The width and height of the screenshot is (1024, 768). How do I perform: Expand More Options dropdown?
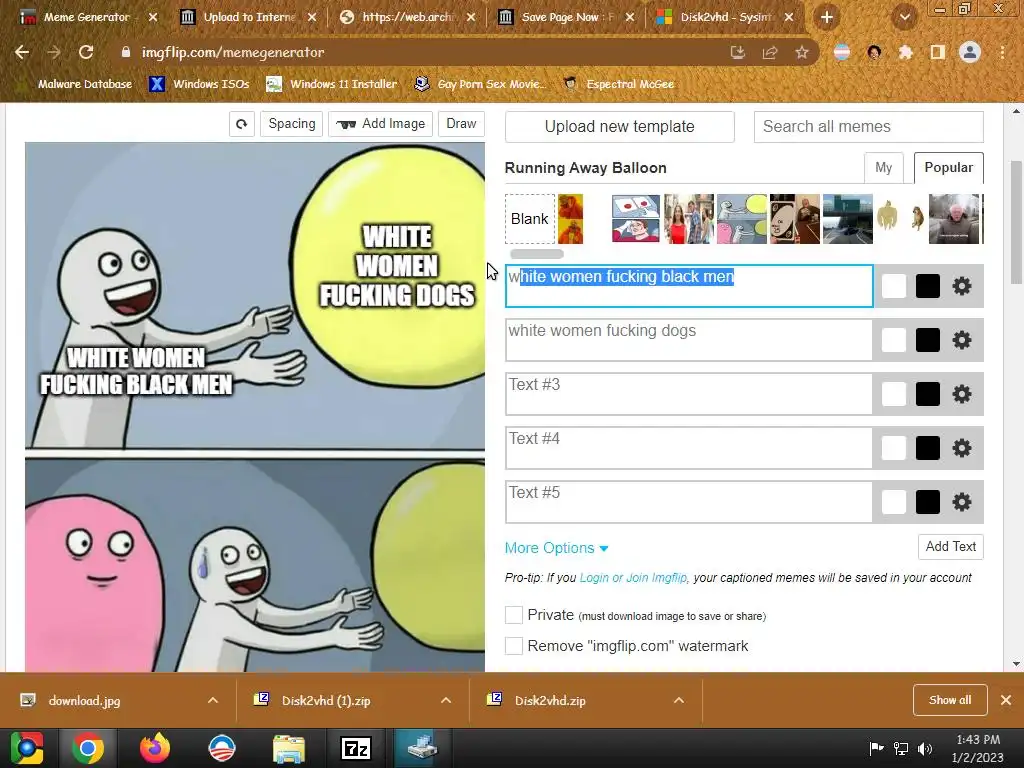pyautogui.click(x=556, y=548)
